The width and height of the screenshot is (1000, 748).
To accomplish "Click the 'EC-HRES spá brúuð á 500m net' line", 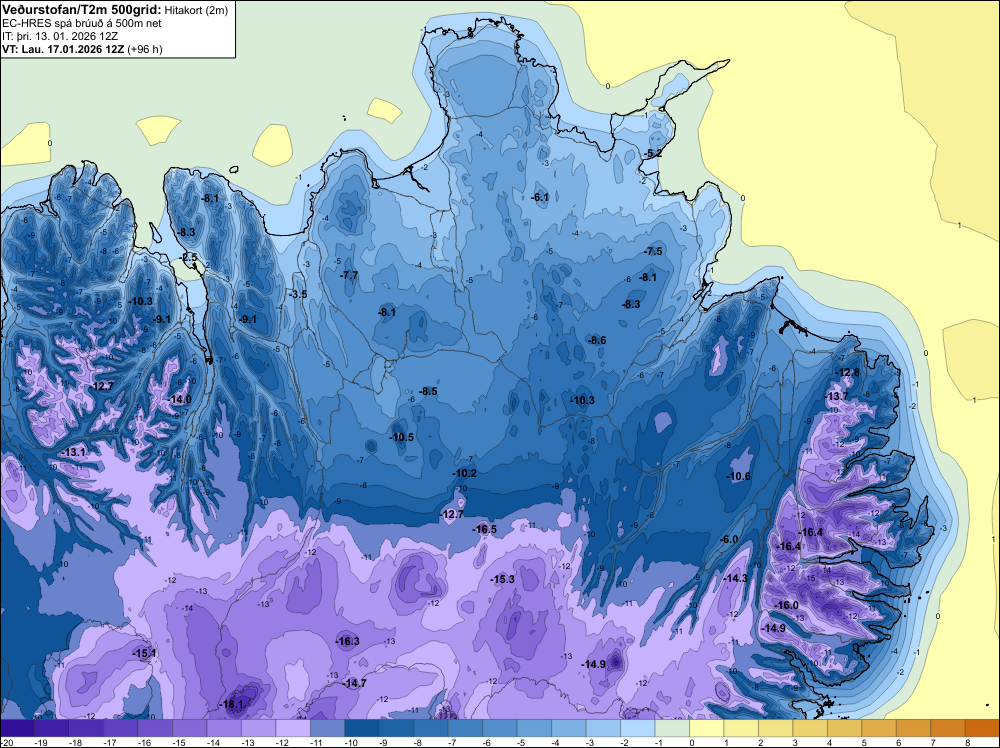I will pyautogui.click(x=82, y=23).
